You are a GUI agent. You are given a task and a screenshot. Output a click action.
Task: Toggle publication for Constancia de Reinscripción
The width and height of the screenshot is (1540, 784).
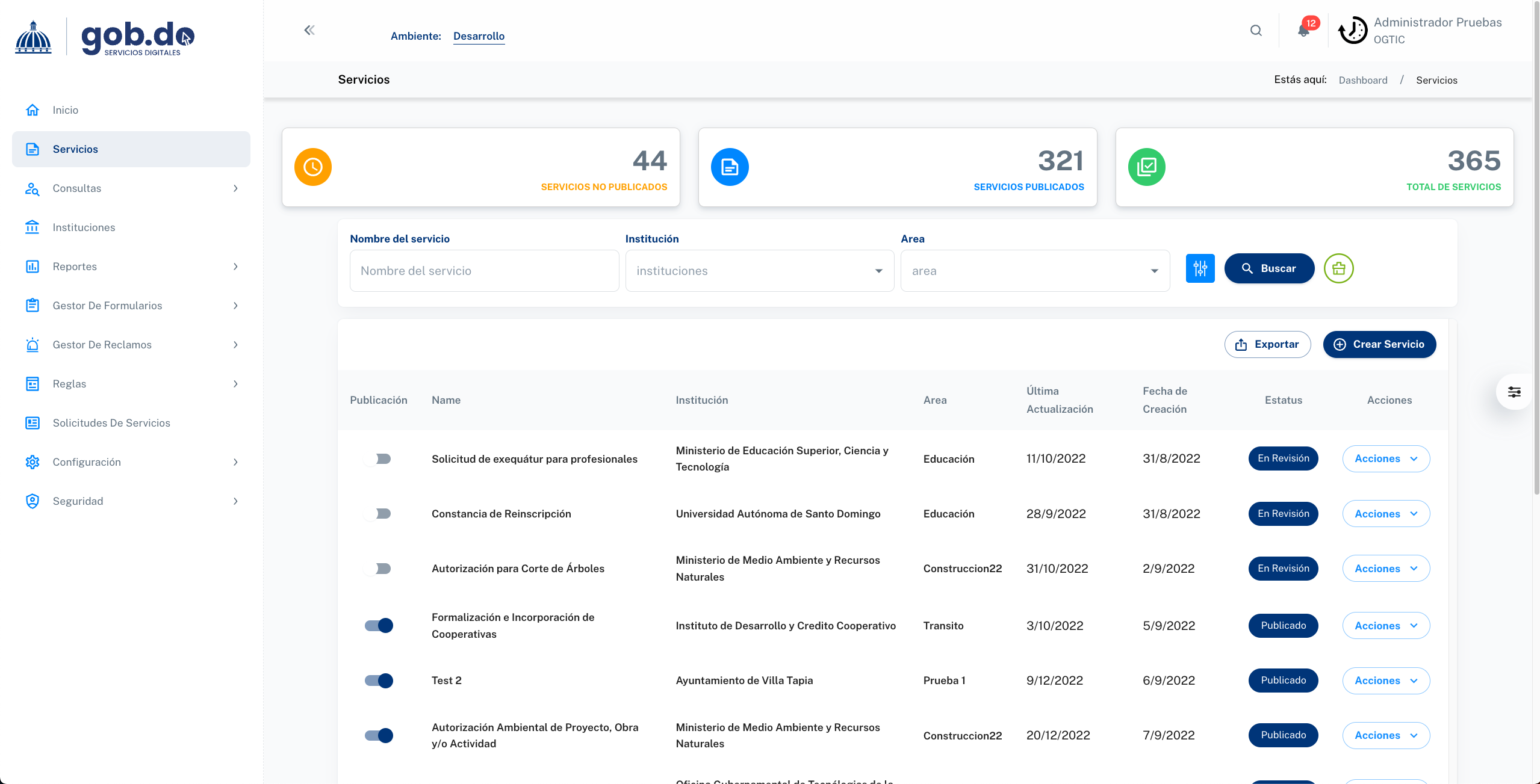click(378, 514)
